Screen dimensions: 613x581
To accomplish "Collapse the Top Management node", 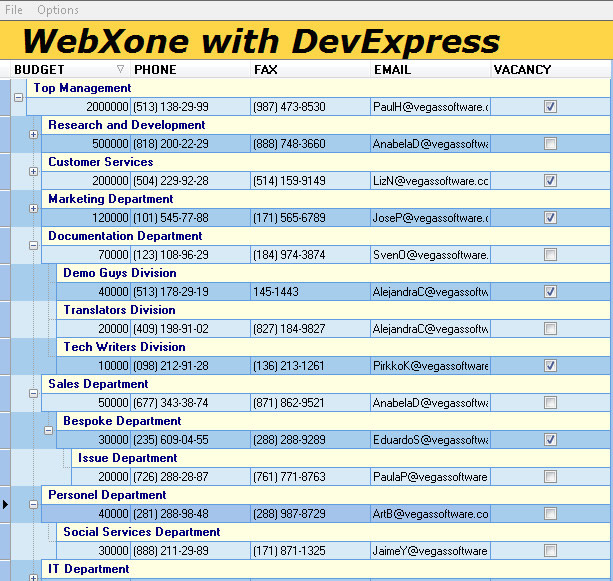I will tap(18, 97).
